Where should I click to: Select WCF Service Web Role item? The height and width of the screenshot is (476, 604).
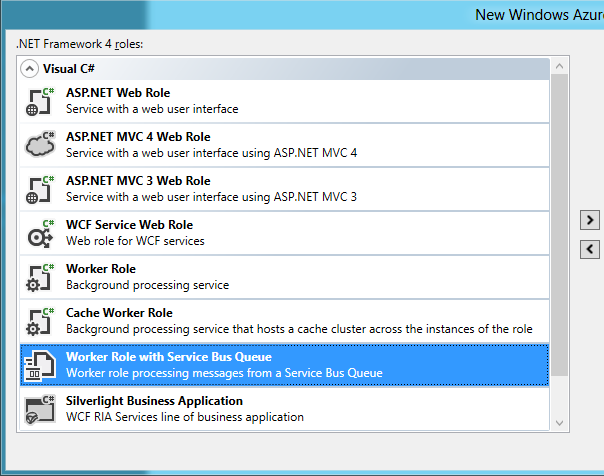129,225
